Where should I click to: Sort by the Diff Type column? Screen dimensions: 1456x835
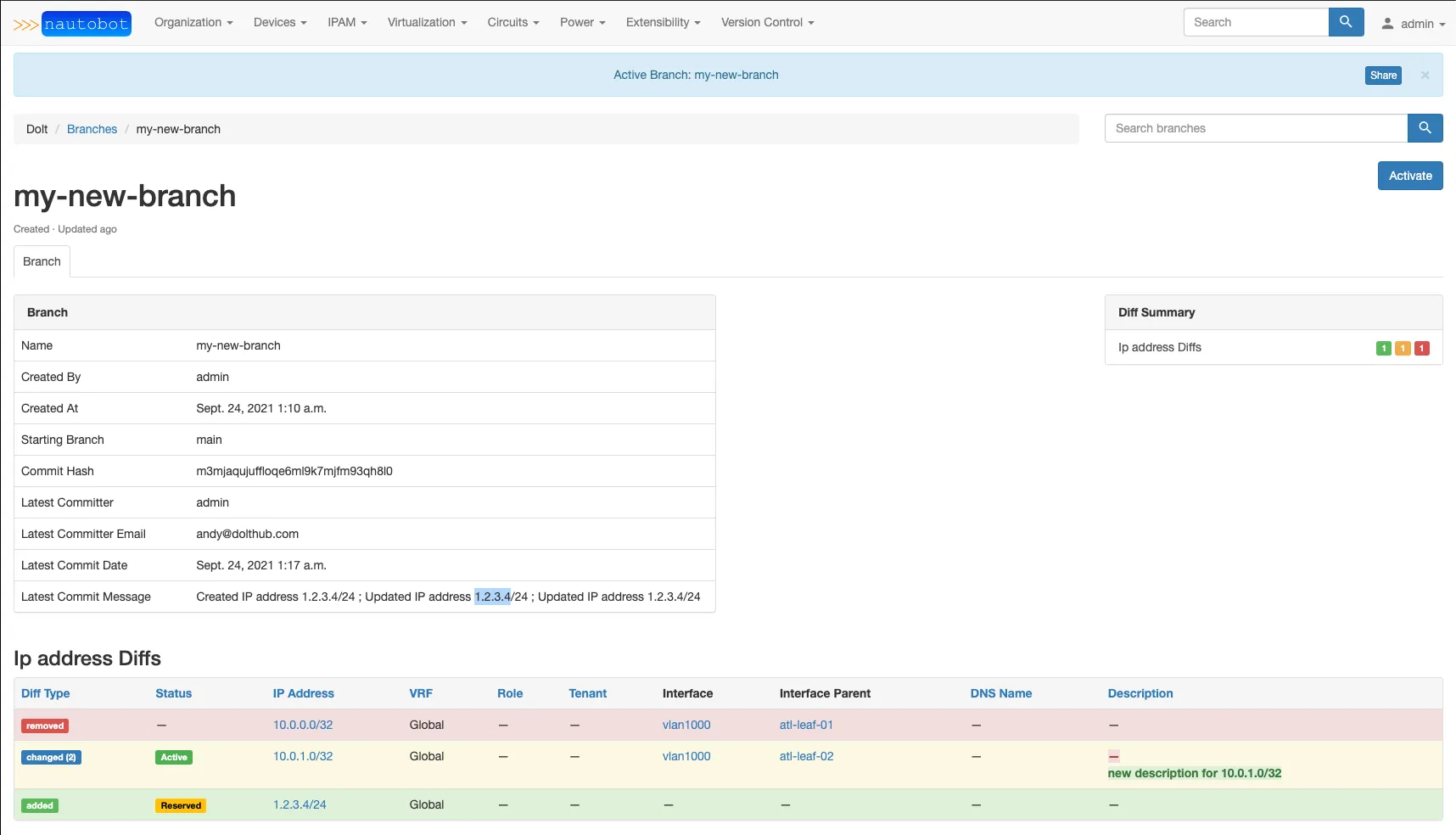click(x=46, y=693)
